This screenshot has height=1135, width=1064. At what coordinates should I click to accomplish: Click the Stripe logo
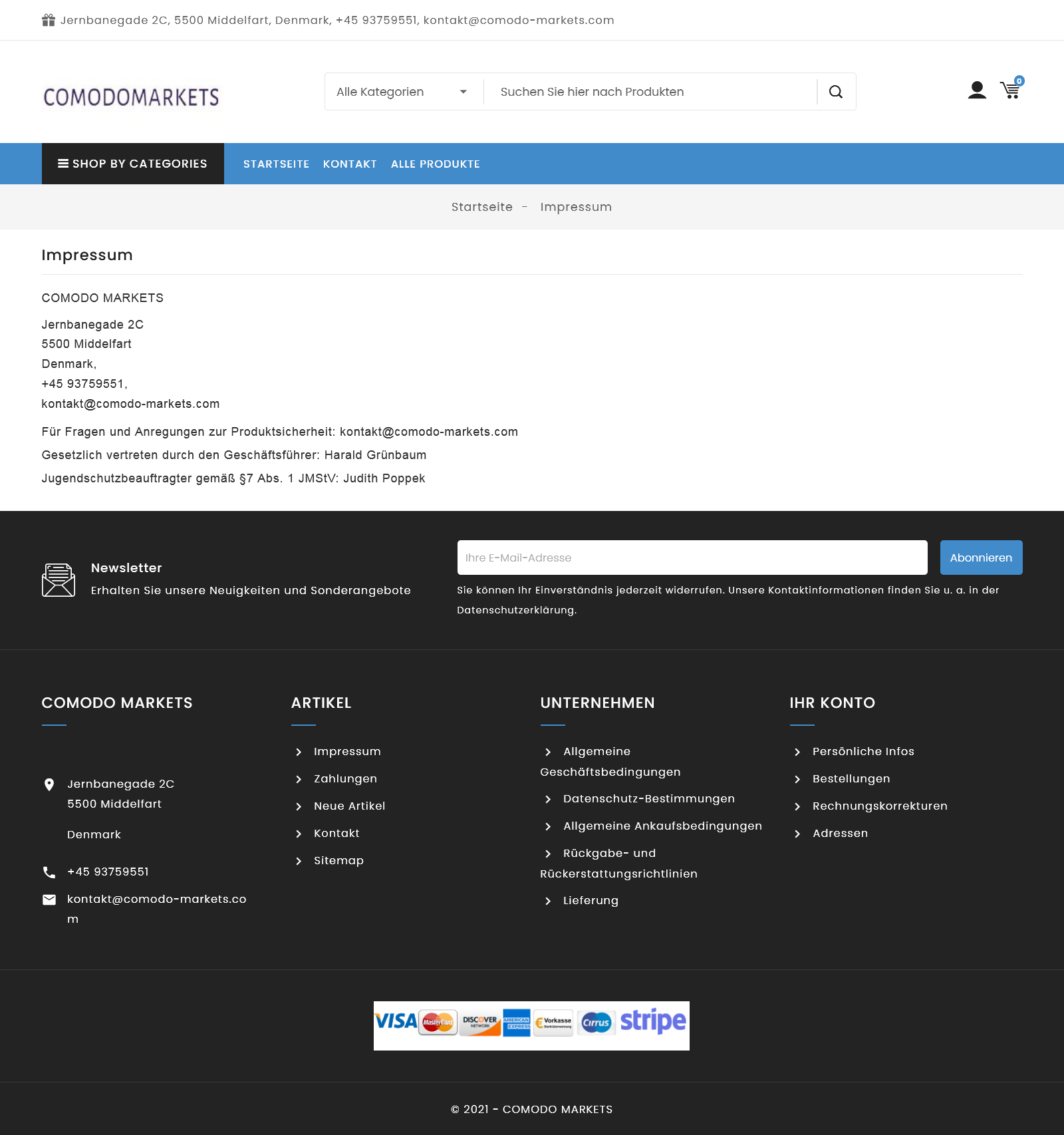[653, 1021]
